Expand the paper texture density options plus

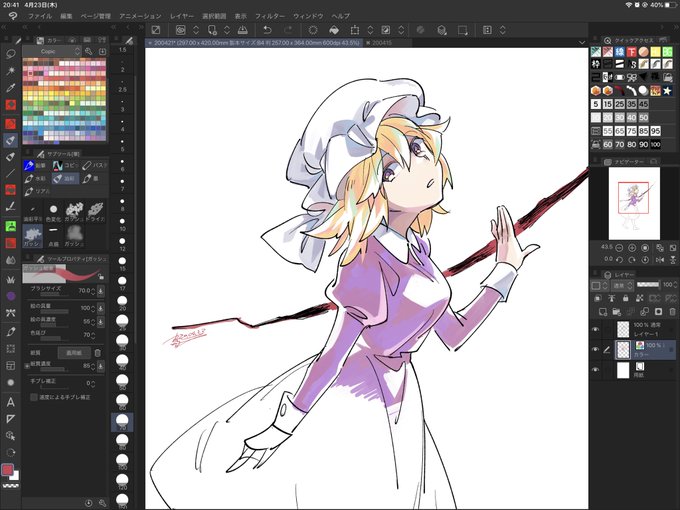(x=27, y=366)
